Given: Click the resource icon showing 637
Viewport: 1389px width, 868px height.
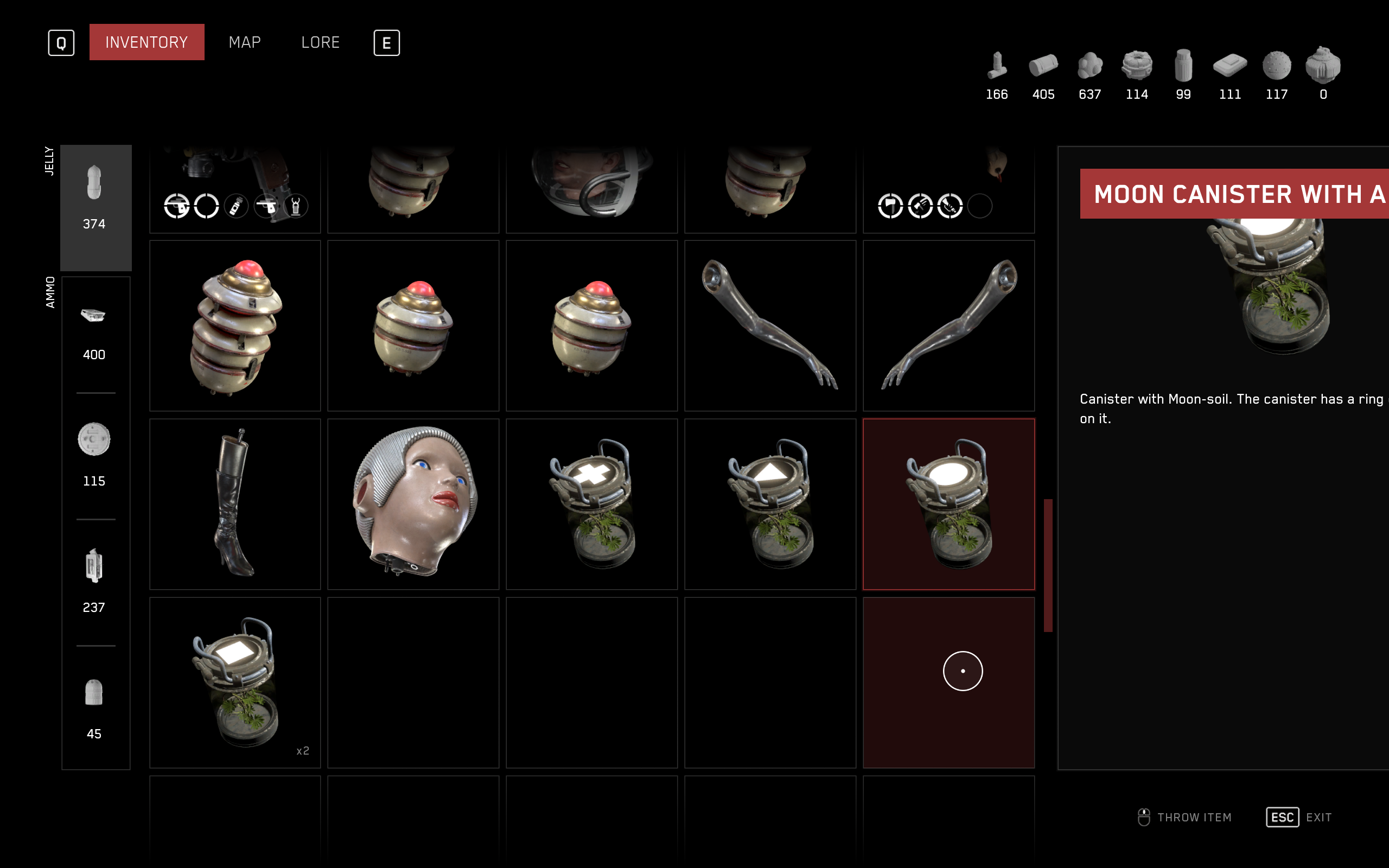Looking at the screenshot, I should pyautogui.click(x=1090, y=65).
